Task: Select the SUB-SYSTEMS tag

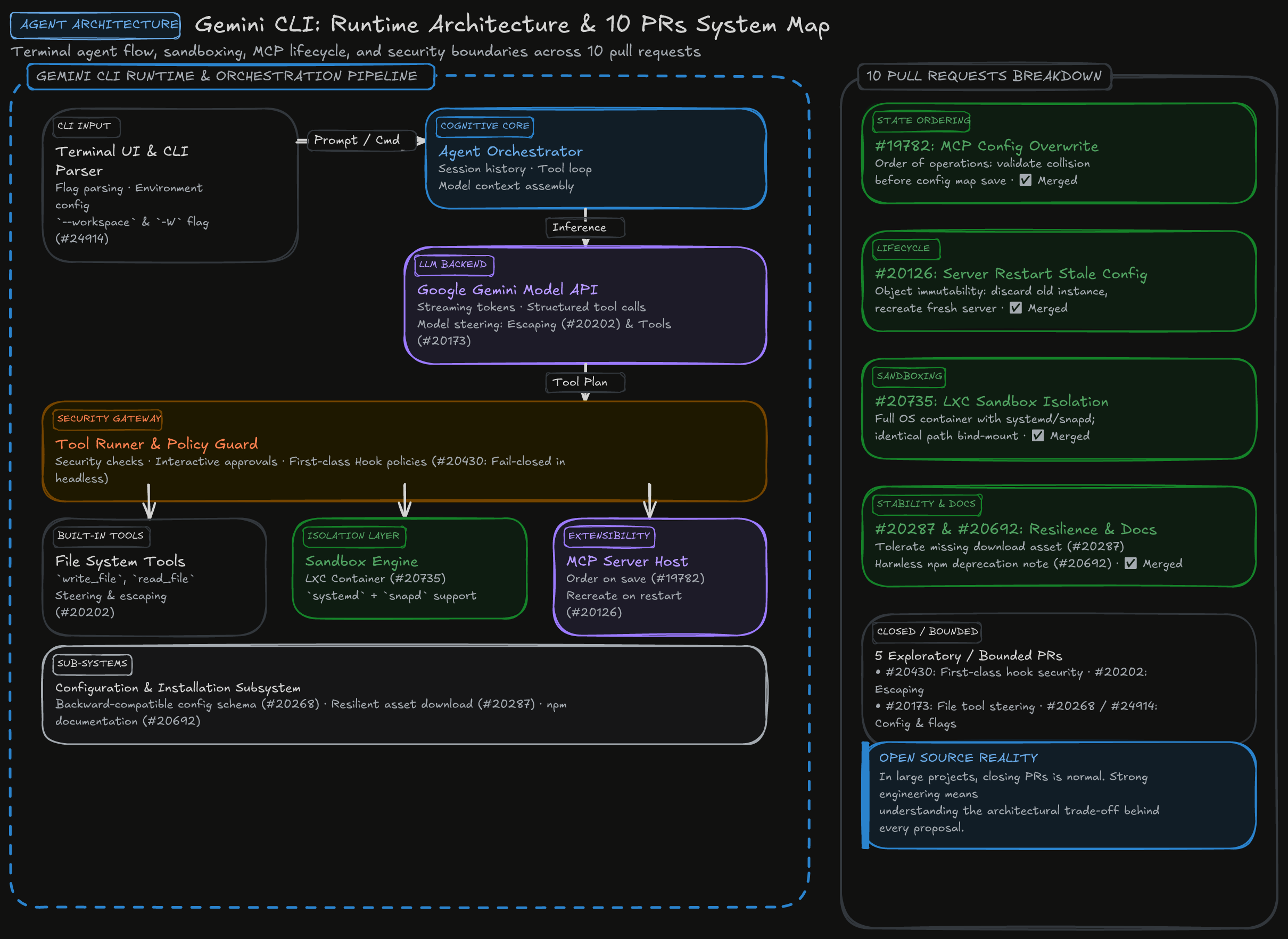Action: point(93,664)
